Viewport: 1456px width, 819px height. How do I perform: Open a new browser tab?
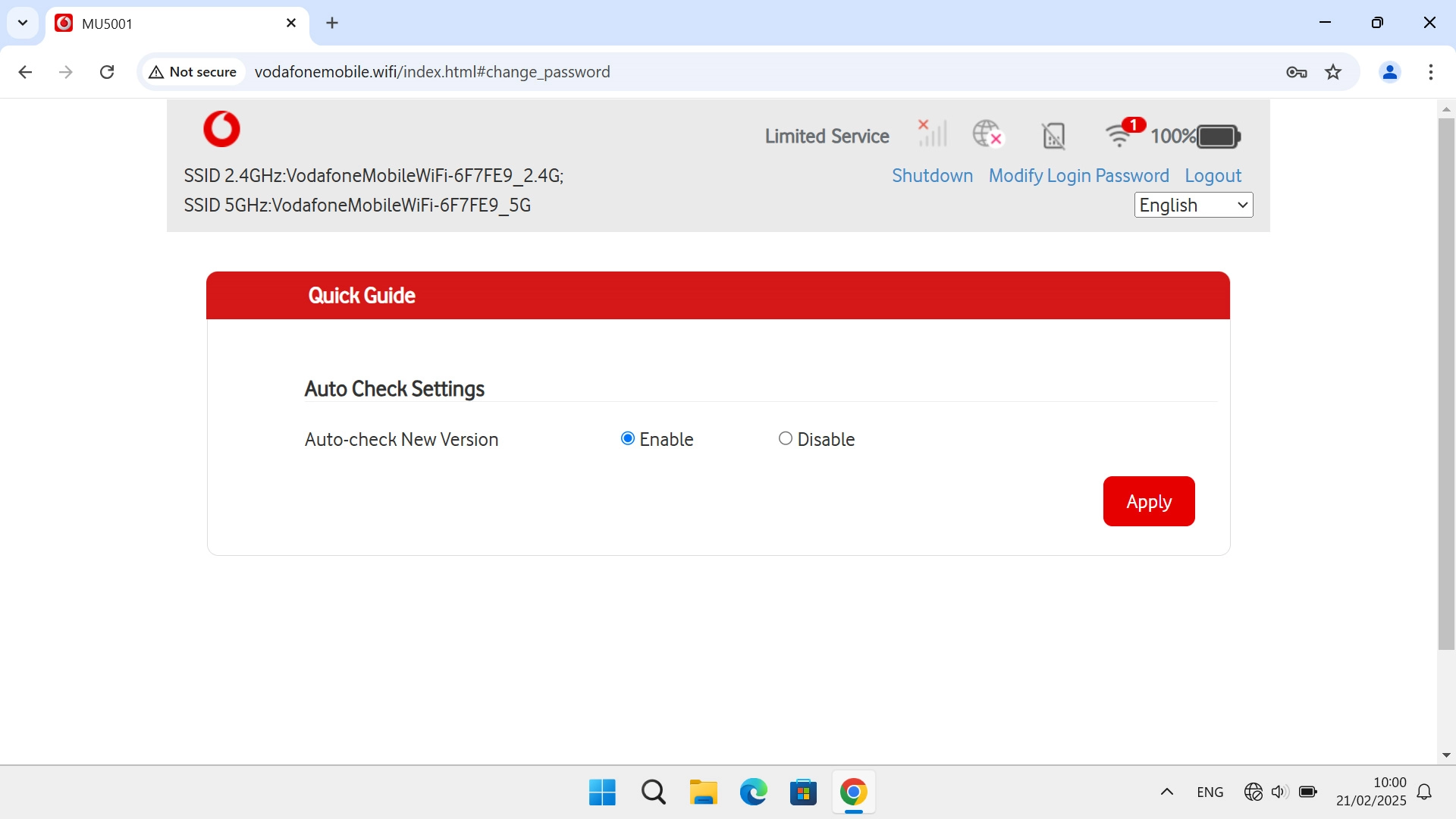(x=332, y=23)
